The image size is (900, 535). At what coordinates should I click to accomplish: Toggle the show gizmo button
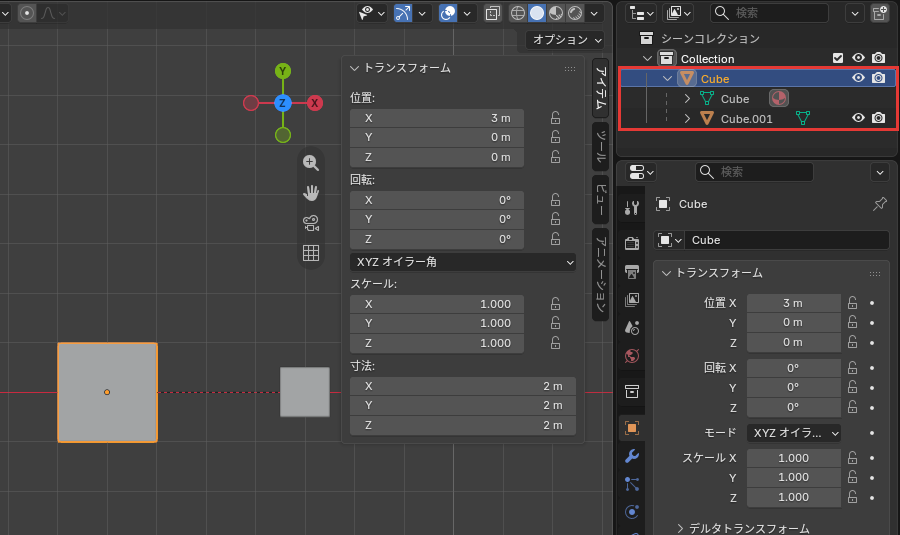(x=403, y=13)
